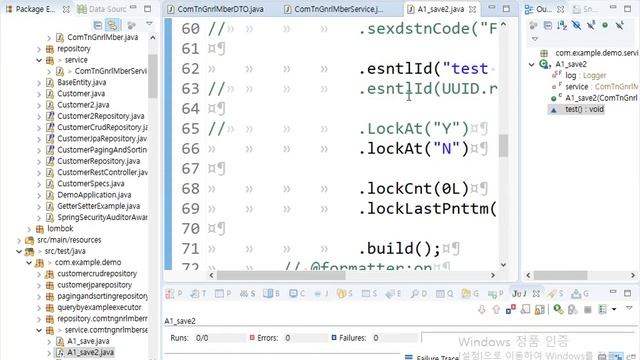This screenshot has width=640, height=360.
Task: Place cursor on line 66 lockAt code
Action: (x=414, y=149)
